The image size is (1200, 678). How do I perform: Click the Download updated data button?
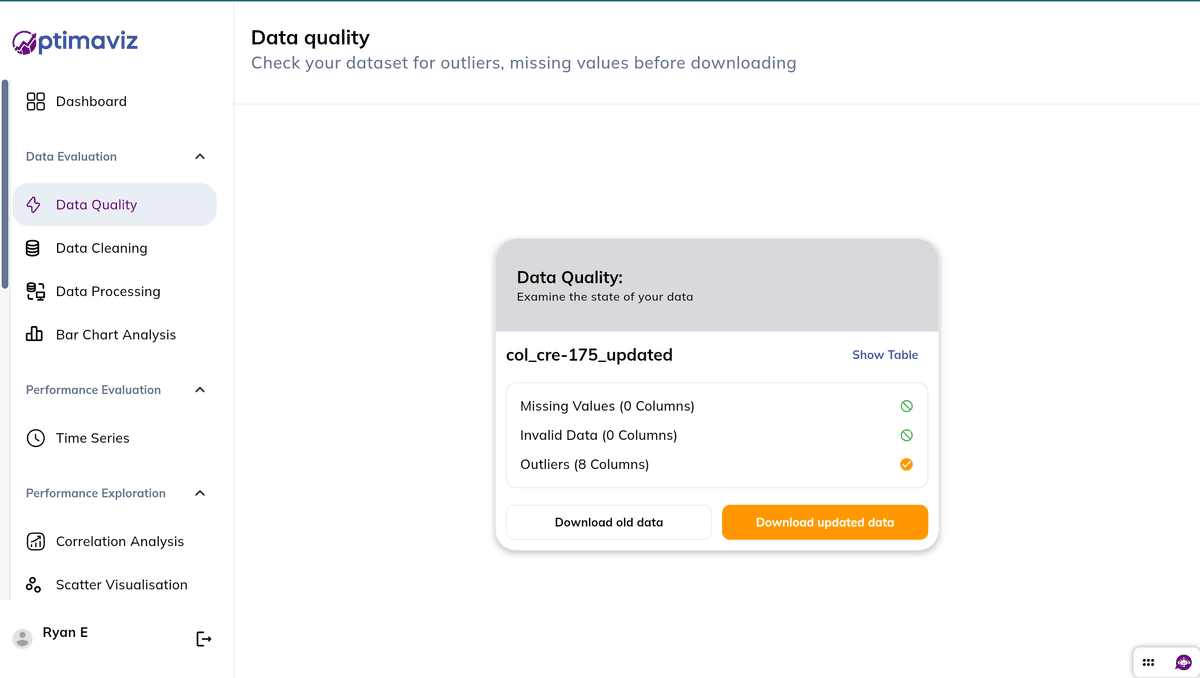coord(825,522)
